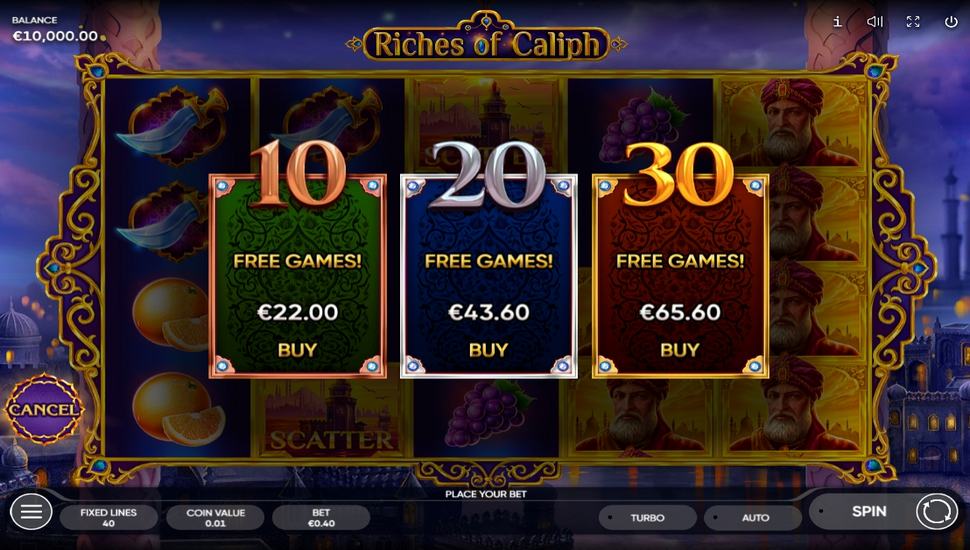
Task: Open the hamburger menu
Action: pos(31,511)
